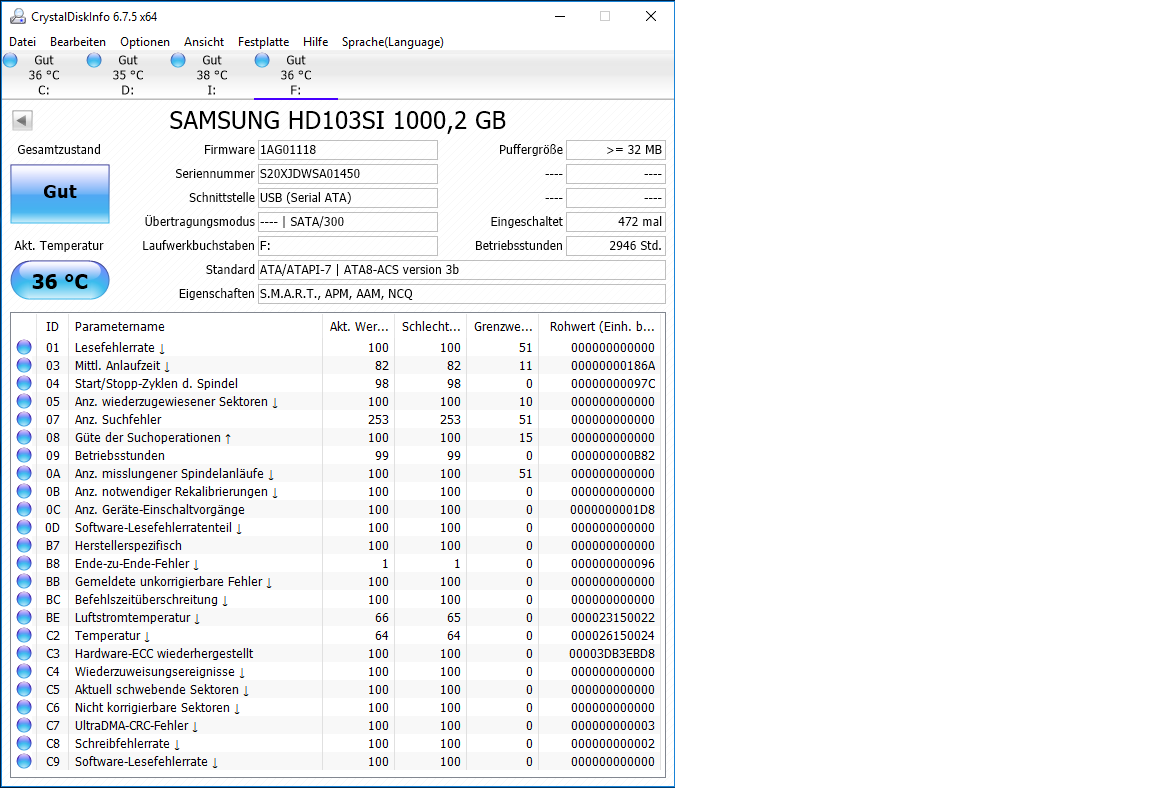Click status icon of Anz. Geräte-Einschaltvorgänge
The image size is (1152, 788).
click(24, 509)
